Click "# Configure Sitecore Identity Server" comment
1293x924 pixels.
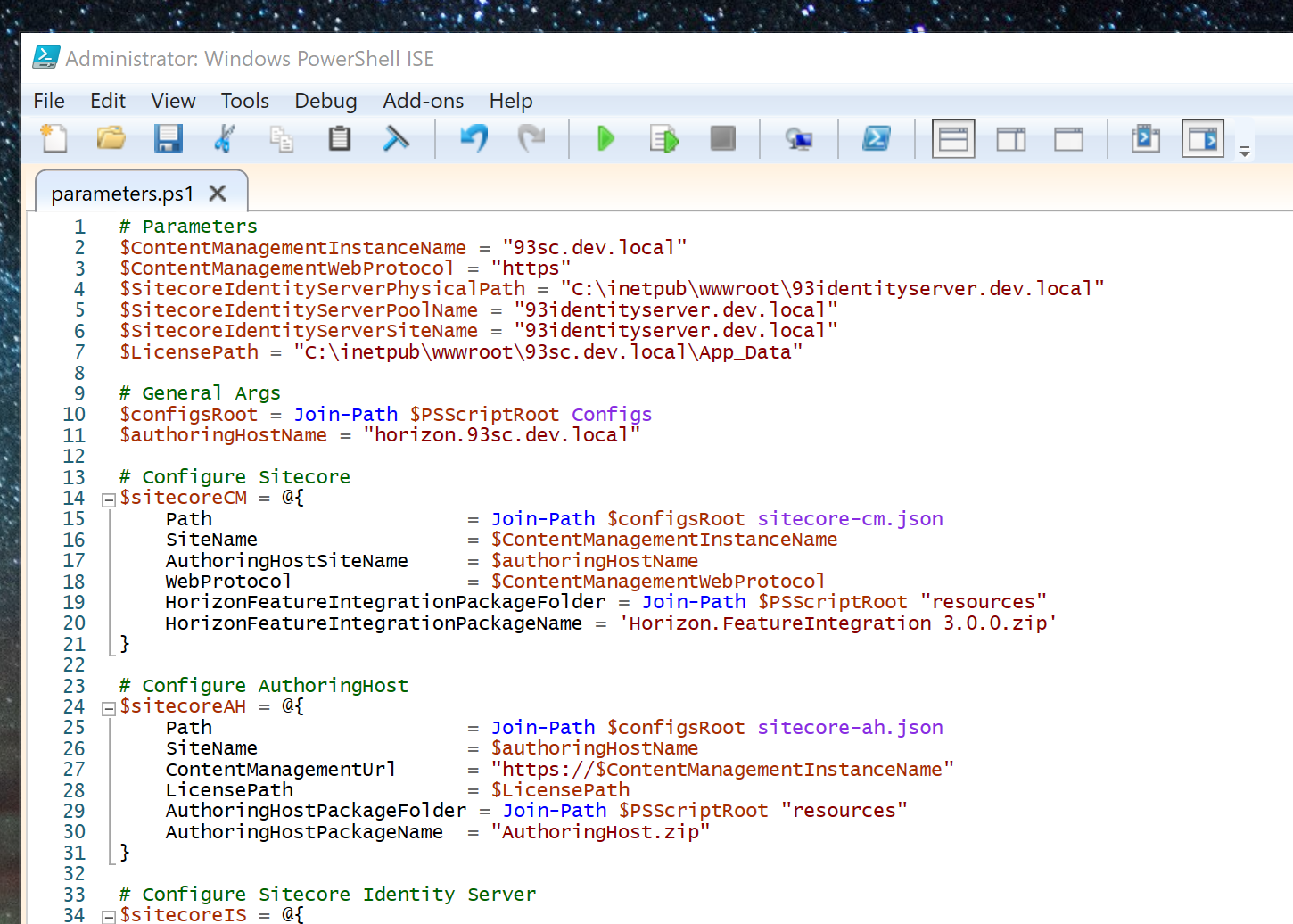[x=327, y=894]
